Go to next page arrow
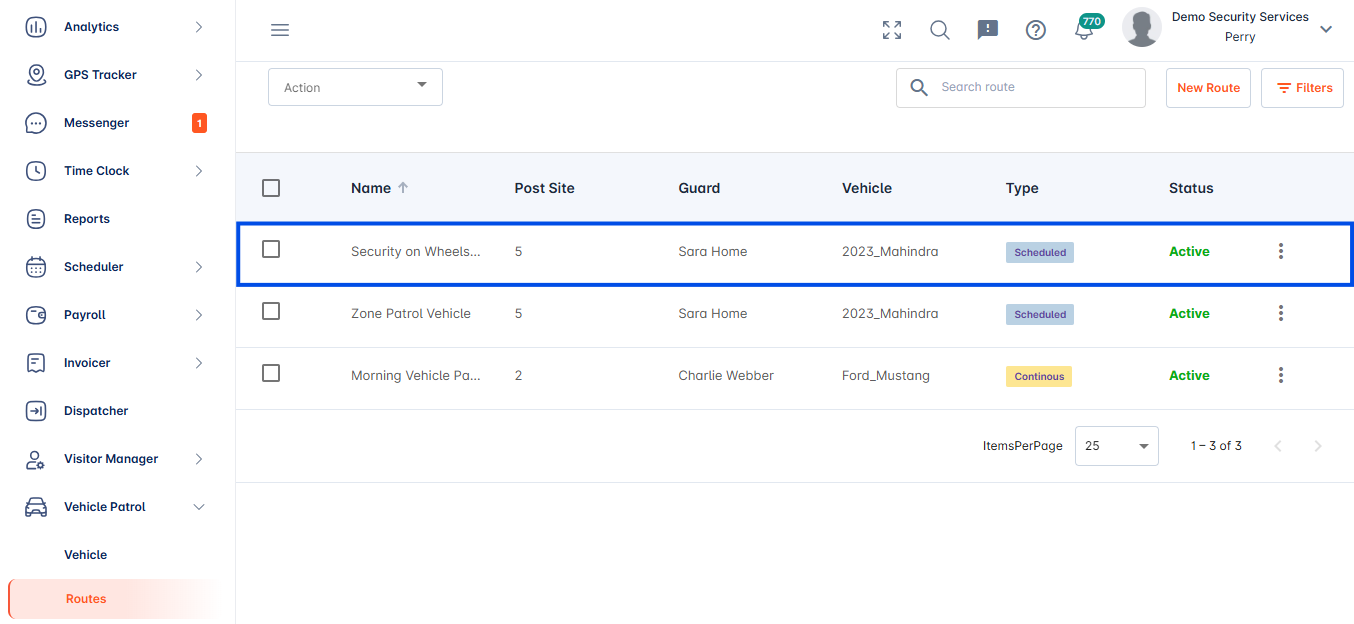The height and width of the screenshot is (624, 1354). [x=1318, y=446]
